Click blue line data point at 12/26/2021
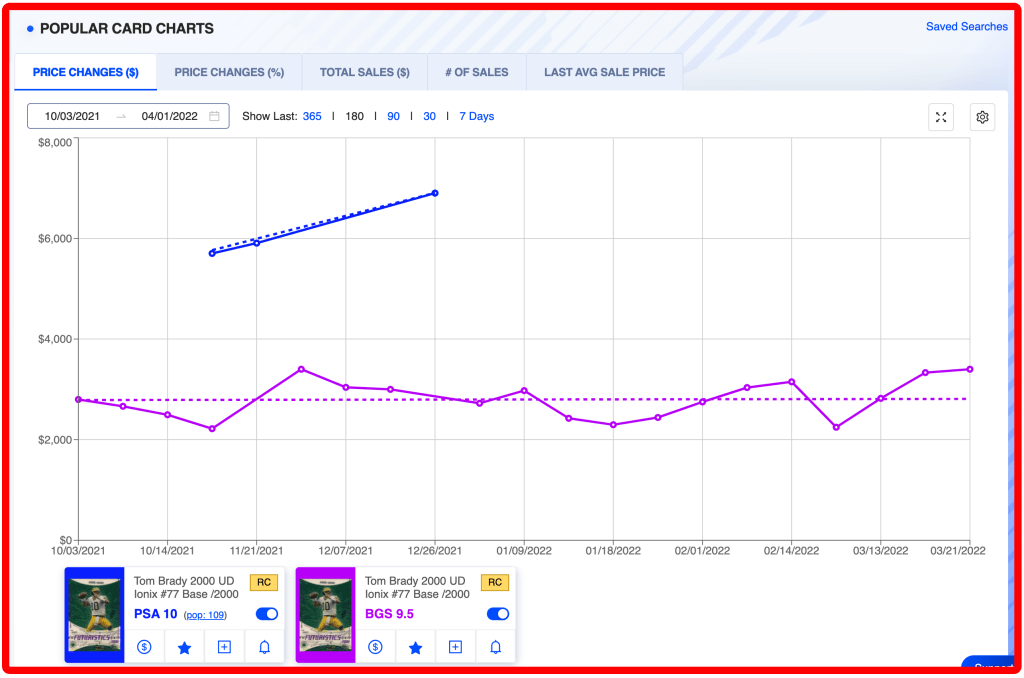The image size is (1024, 678). (435, 193)
